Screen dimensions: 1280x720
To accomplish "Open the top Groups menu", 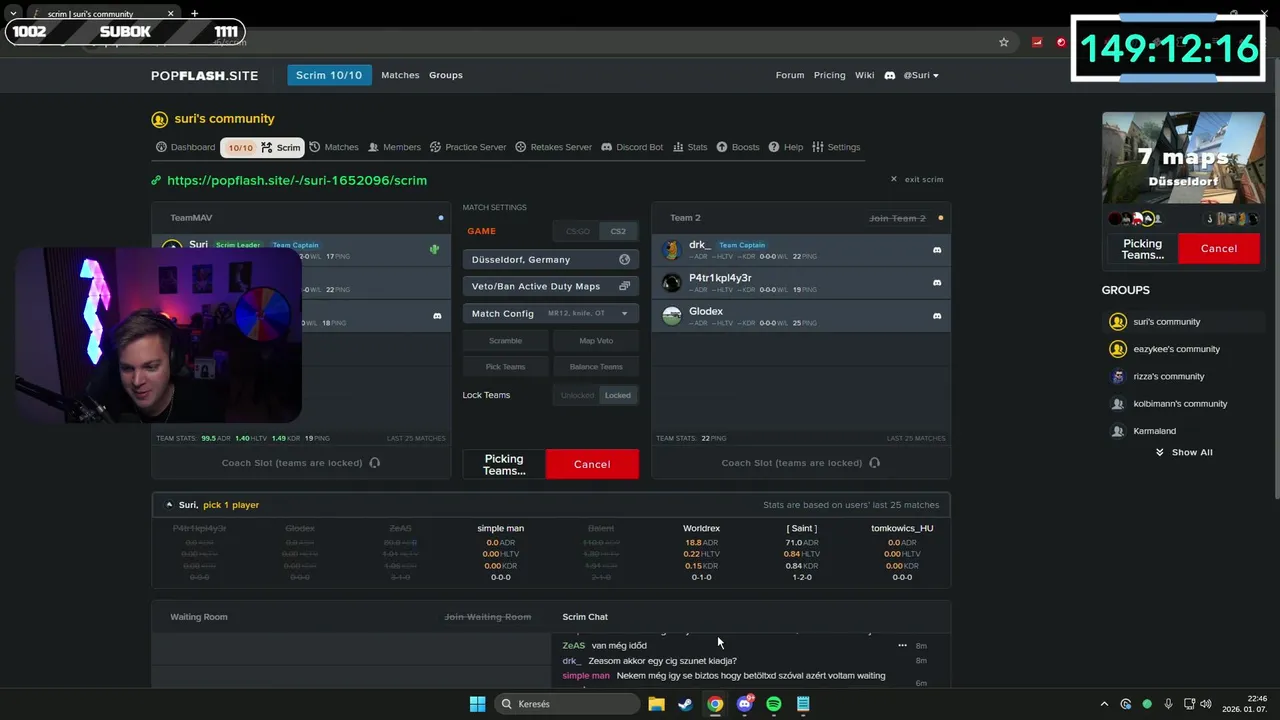I will pyautogui.click(x=446, y=75).
